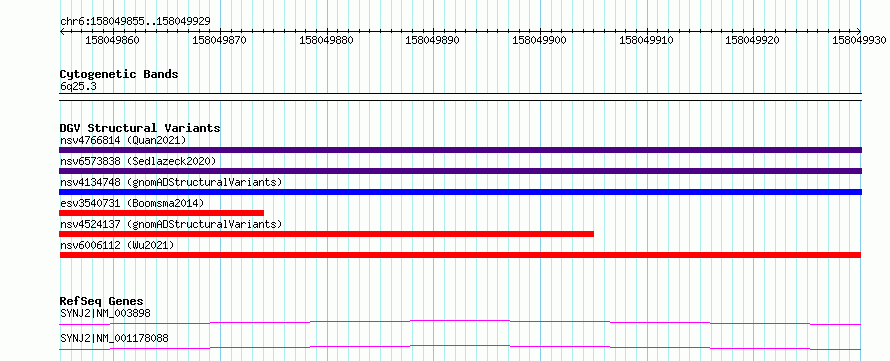Click the 158049930 ruler coordinate
The width and height of the screenshot is (890, 361).
(x=859, y=41)
